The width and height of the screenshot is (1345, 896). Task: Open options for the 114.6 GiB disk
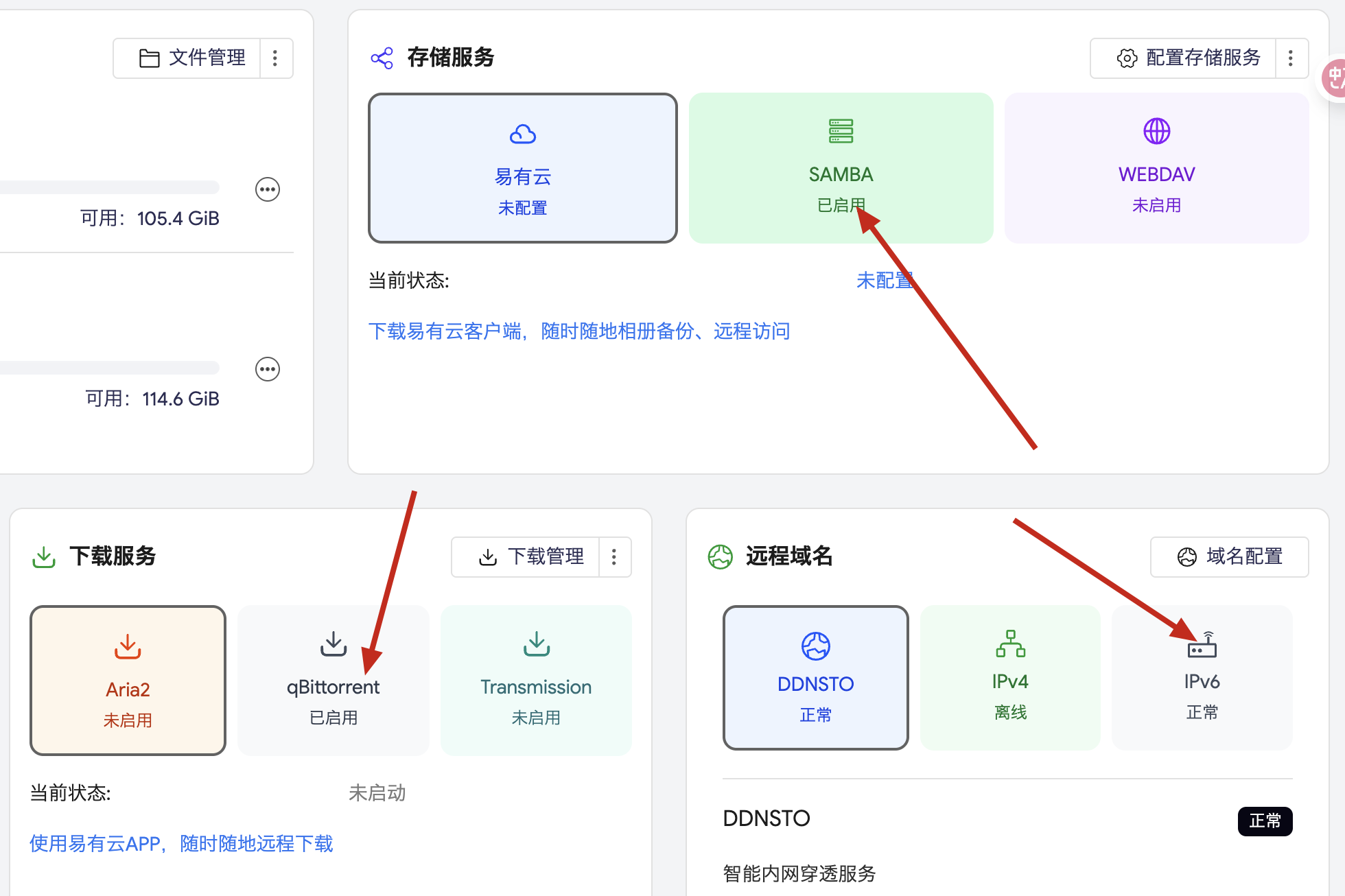click(268, 369)
